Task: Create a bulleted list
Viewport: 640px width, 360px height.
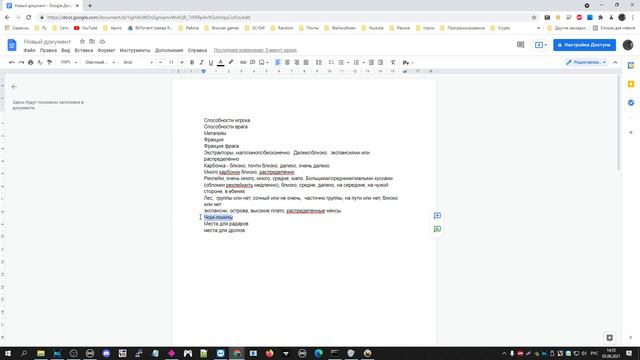Action: coord(341,62)
